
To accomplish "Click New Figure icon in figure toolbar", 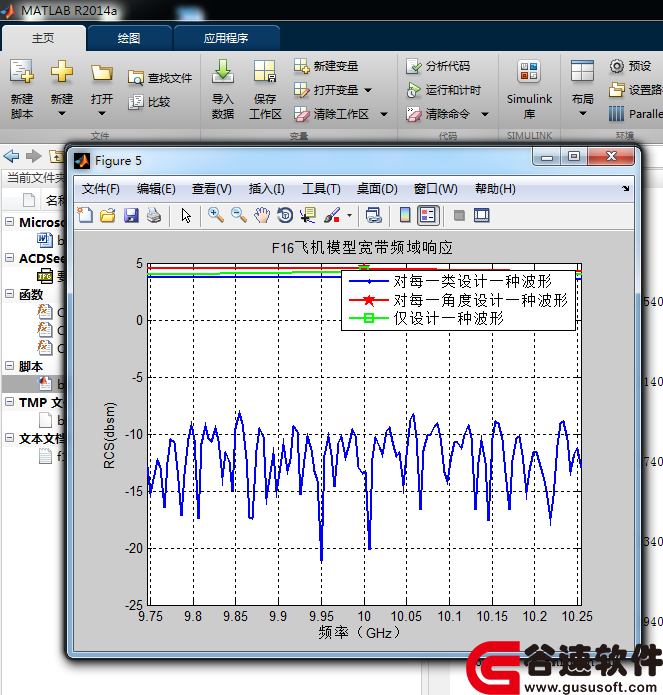I will pyautogui.click(x=85, y=215).
